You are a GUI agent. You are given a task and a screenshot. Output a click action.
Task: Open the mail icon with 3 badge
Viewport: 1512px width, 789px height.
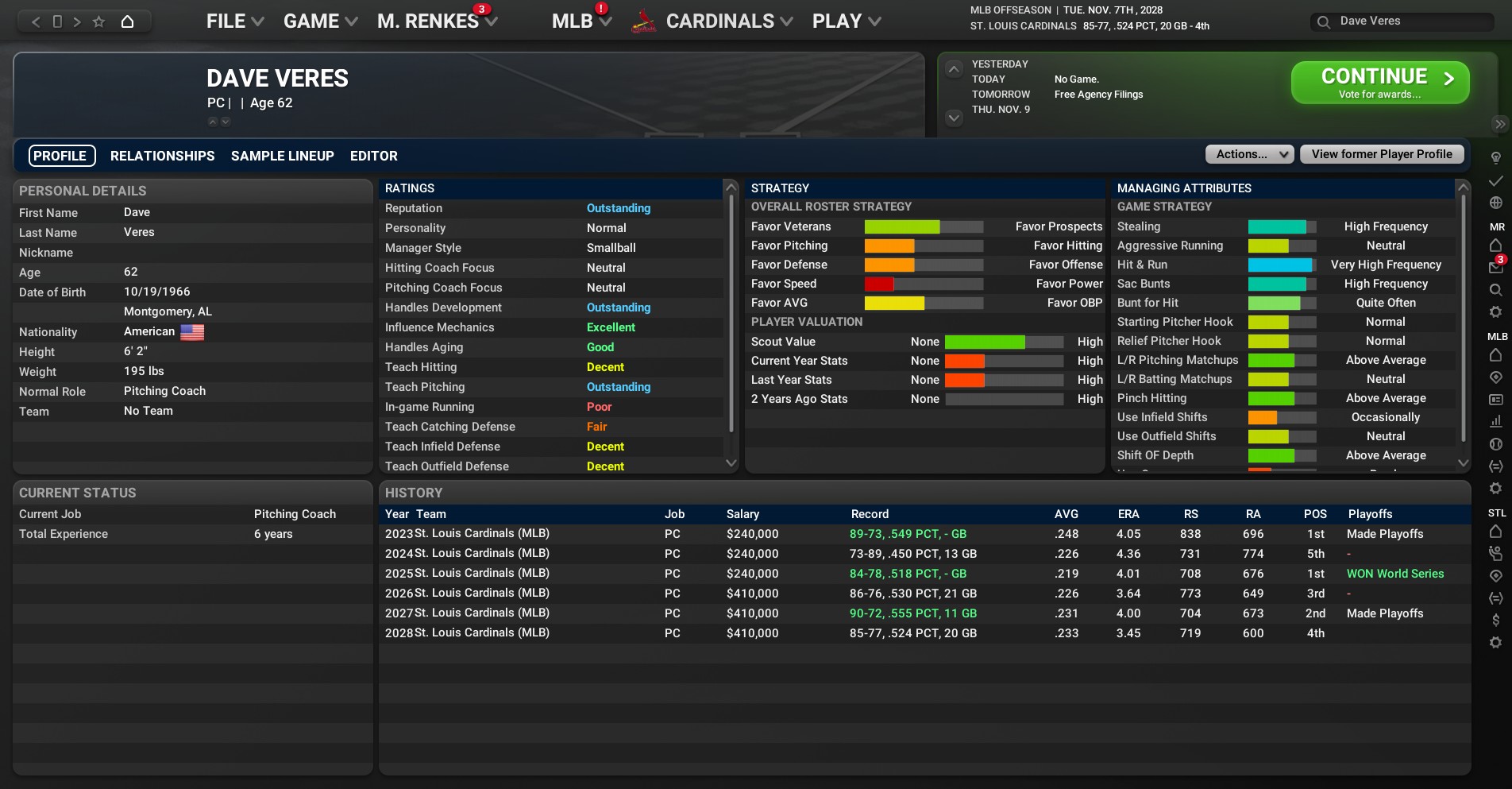[1495, 267]
